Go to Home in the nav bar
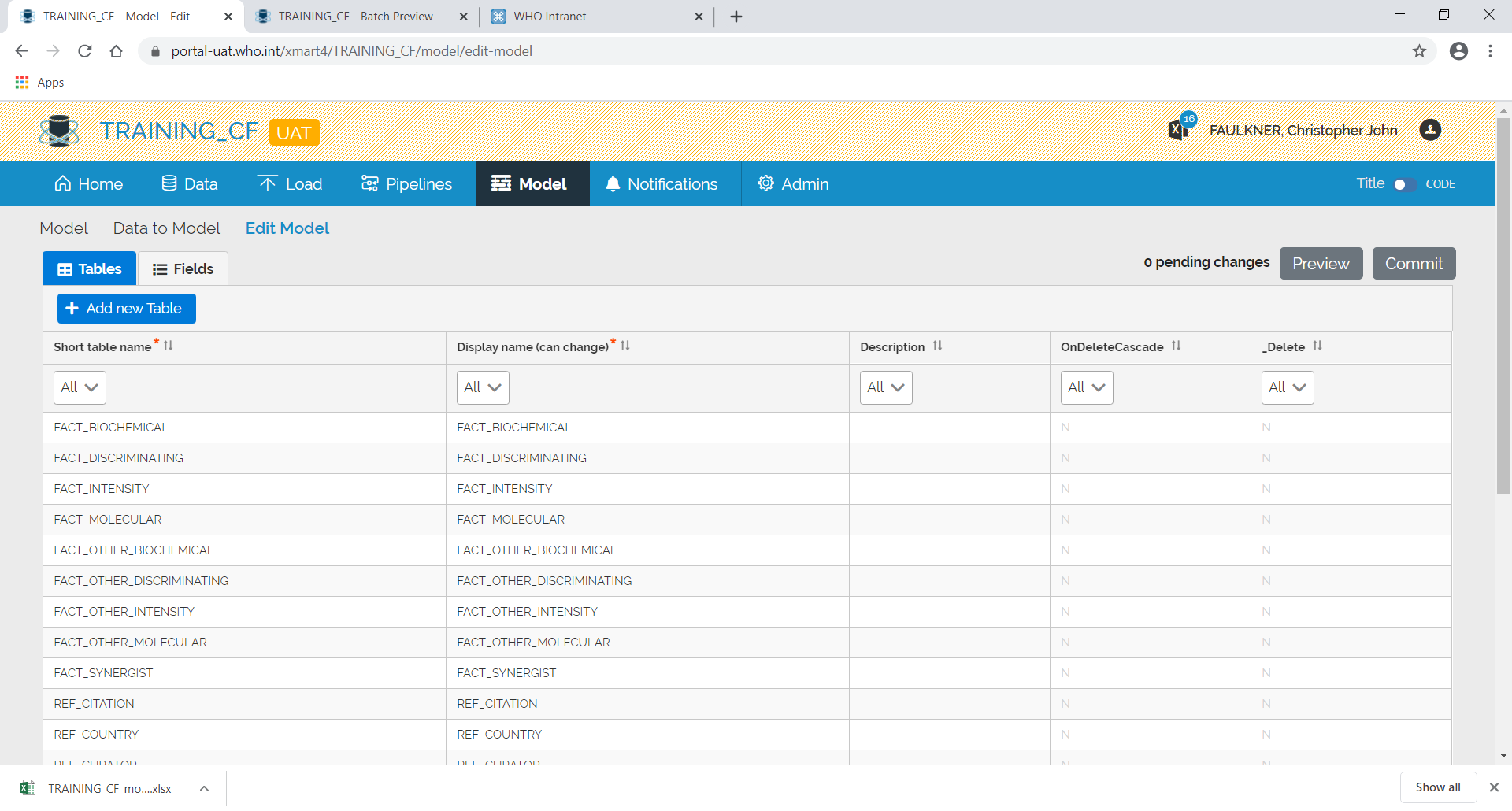1512x811 pixels. [88, 184]
